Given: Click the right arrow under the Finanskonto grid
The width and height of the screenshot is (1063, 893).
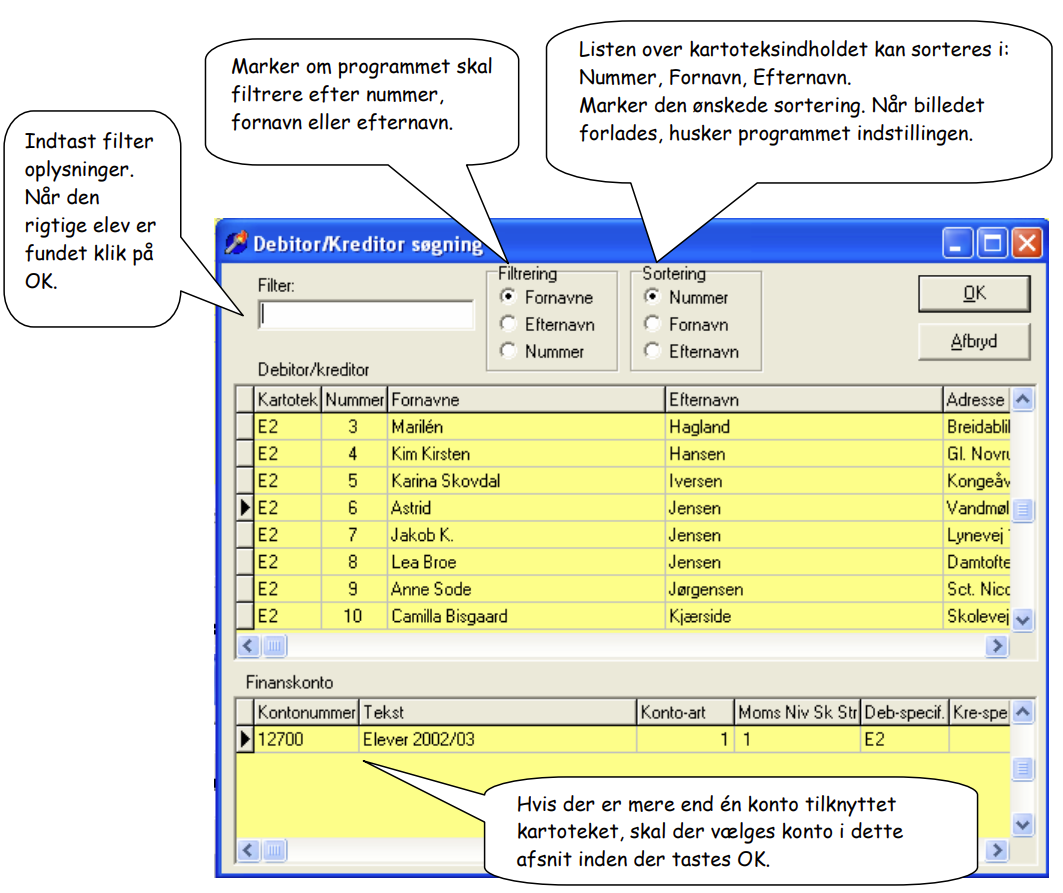Looking at the screenshot, I should point(997,850).
